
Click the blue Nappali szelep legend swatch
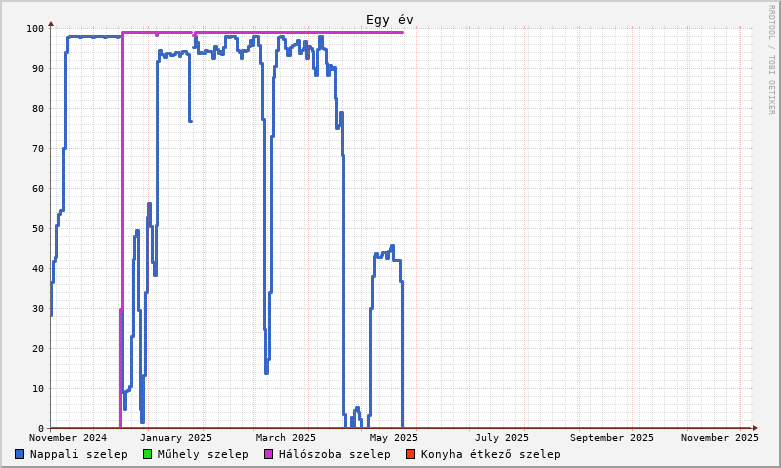[x=20, y=454]
